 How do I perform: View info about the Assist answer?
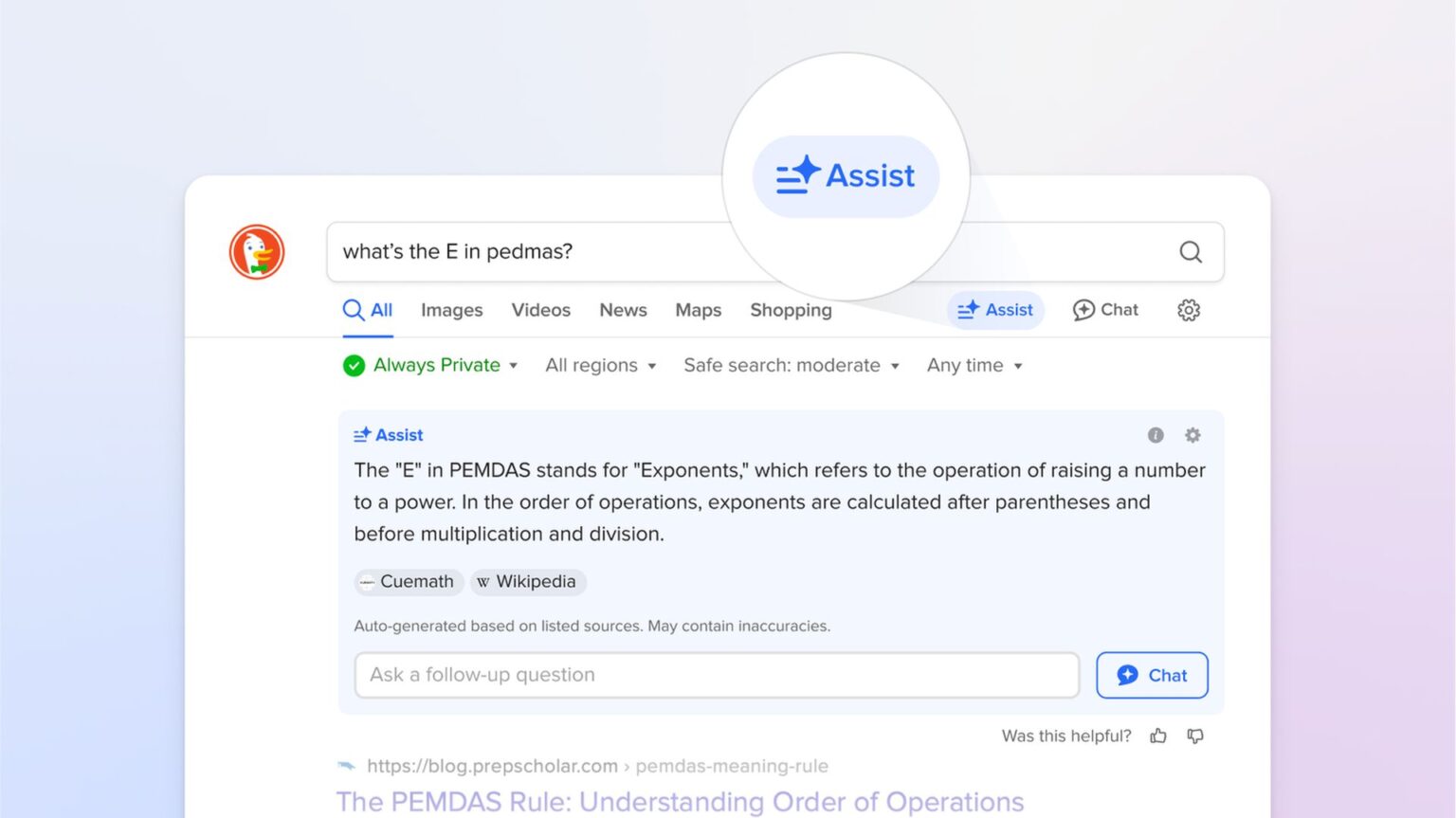point(1155,435)
